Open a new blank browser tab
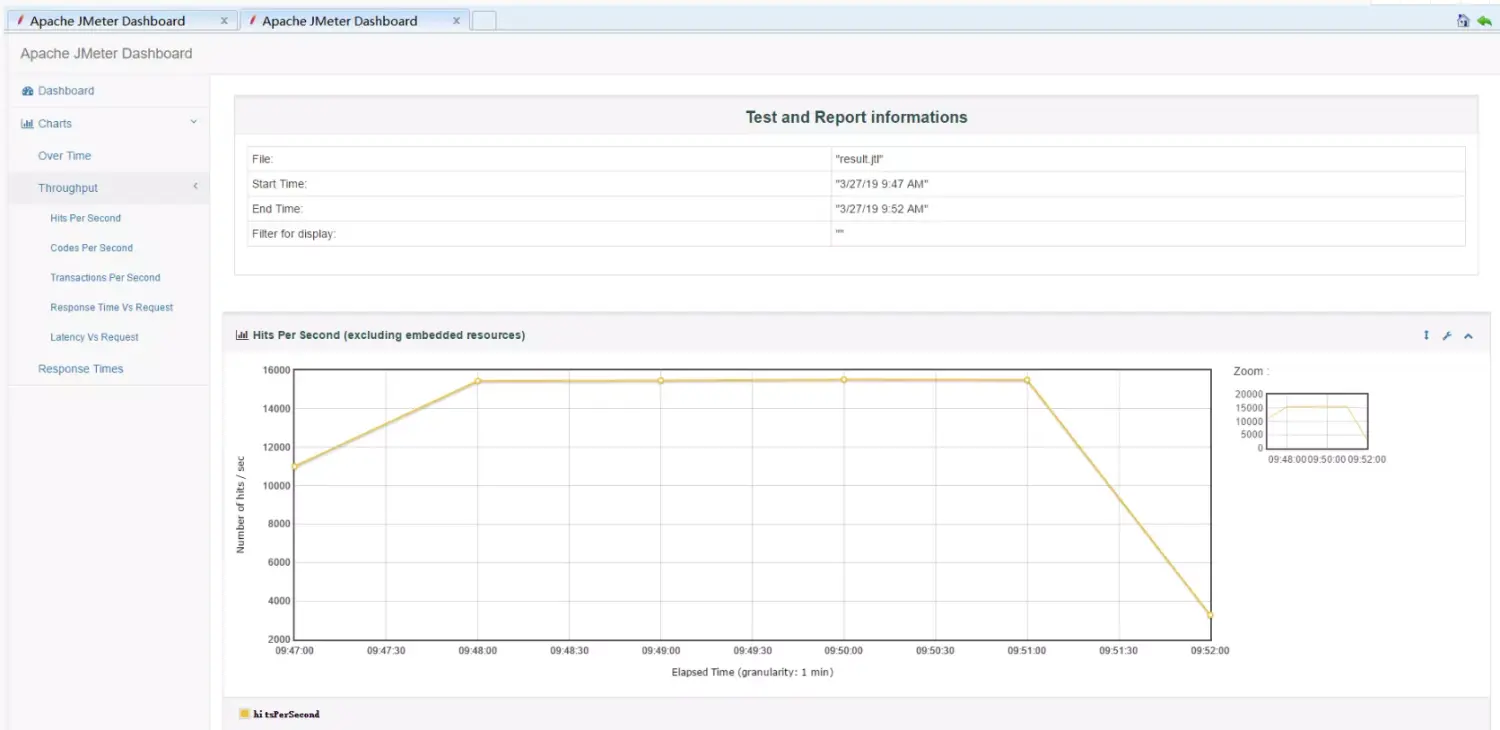The width and height of the screenshot is (1500, 730). tap(484, 21)
